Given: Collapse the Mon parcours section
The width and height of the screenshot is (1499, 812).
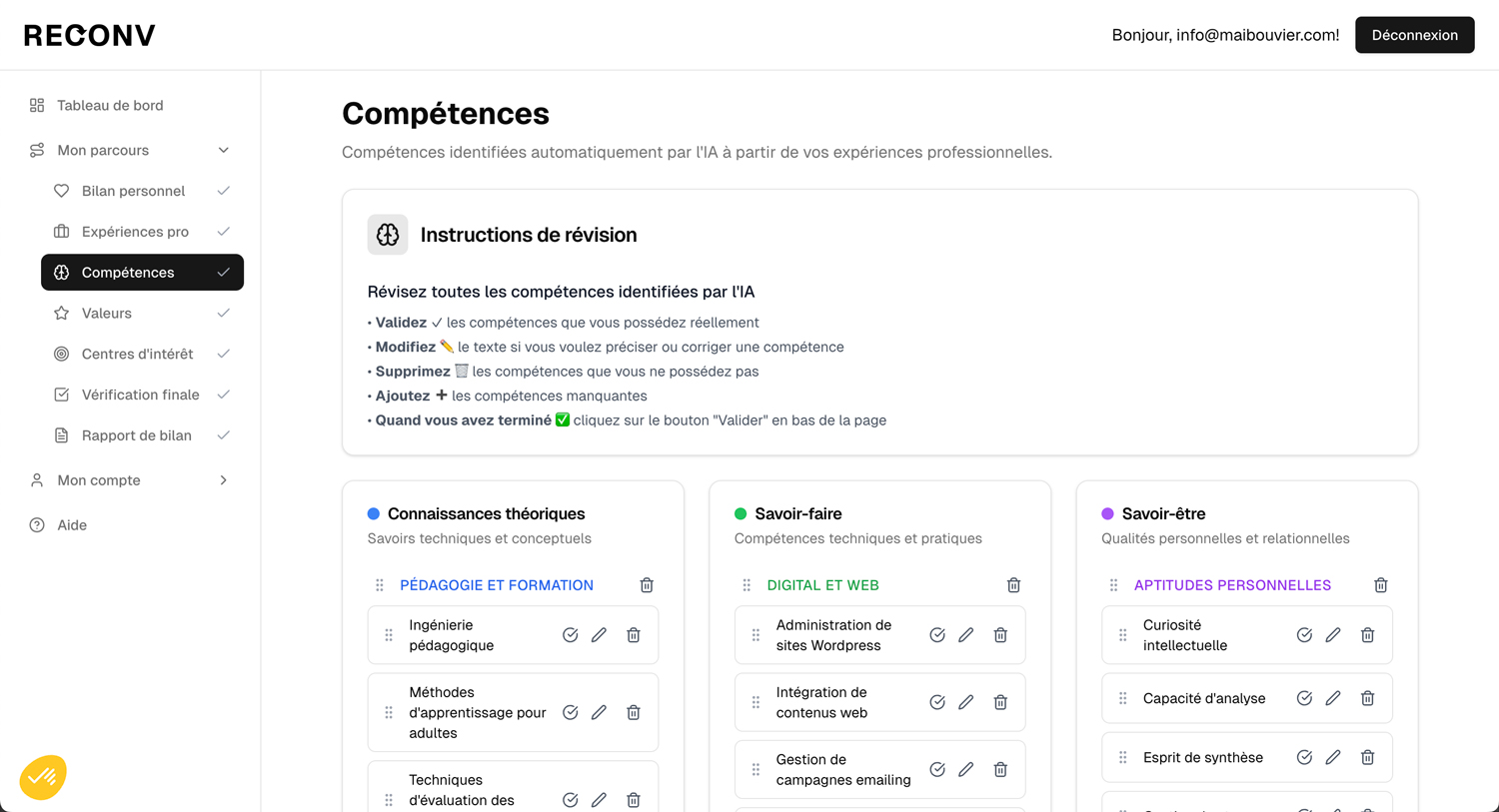Looking at the screenshot, I should (130, 150).
